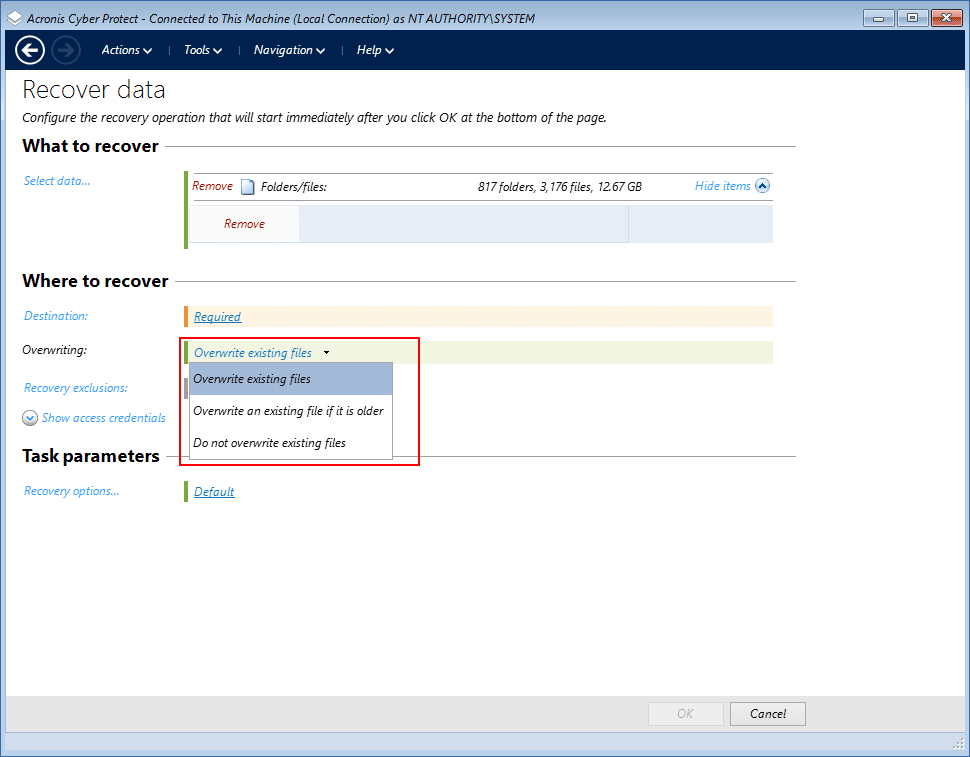Click Remove next to Folders/files
Image resolution: width=970 pixels, height=757 pixels.
coord(212,186)
